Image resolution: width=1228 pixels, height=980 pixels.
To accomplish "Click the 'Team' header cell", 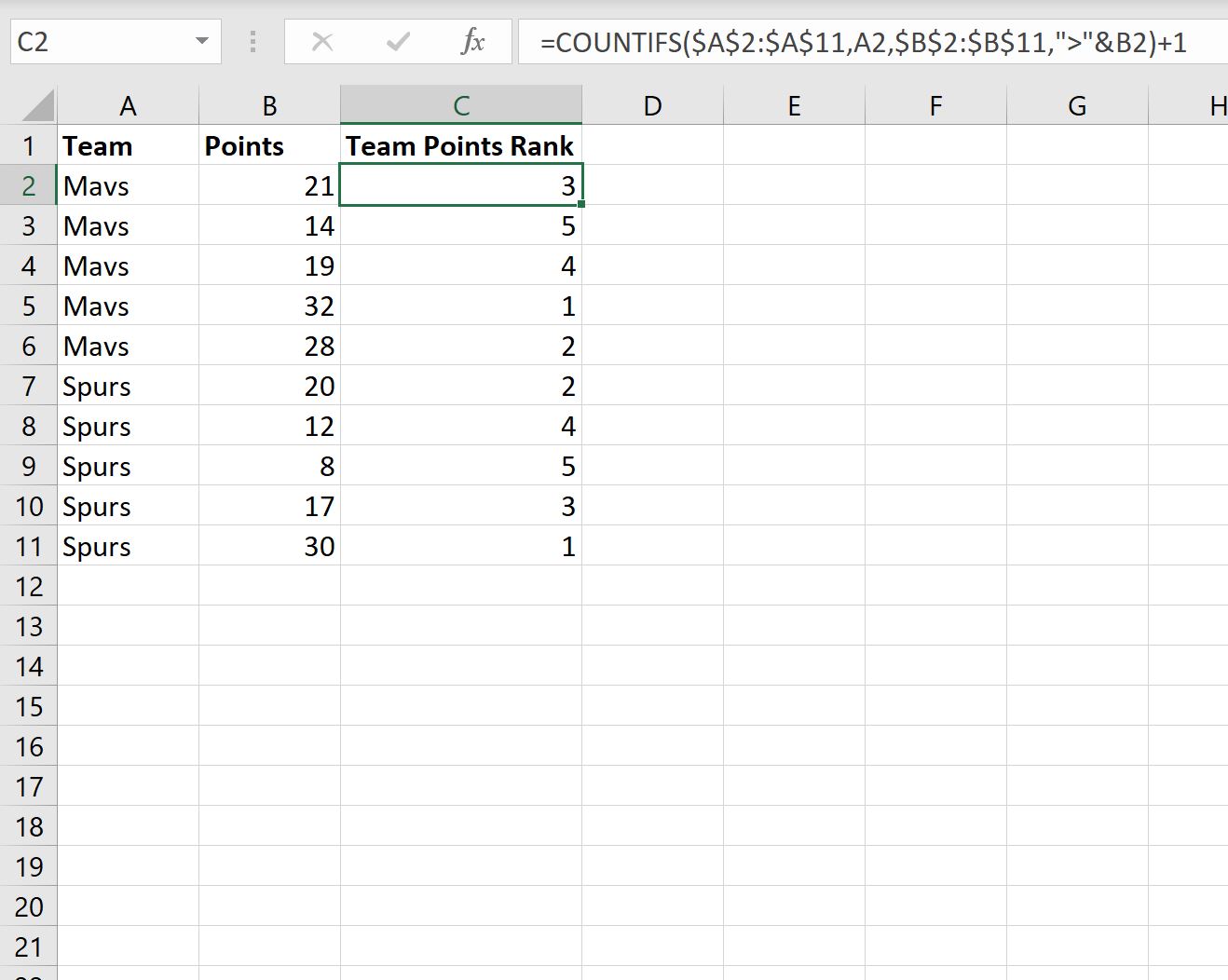I will point(128,145).
